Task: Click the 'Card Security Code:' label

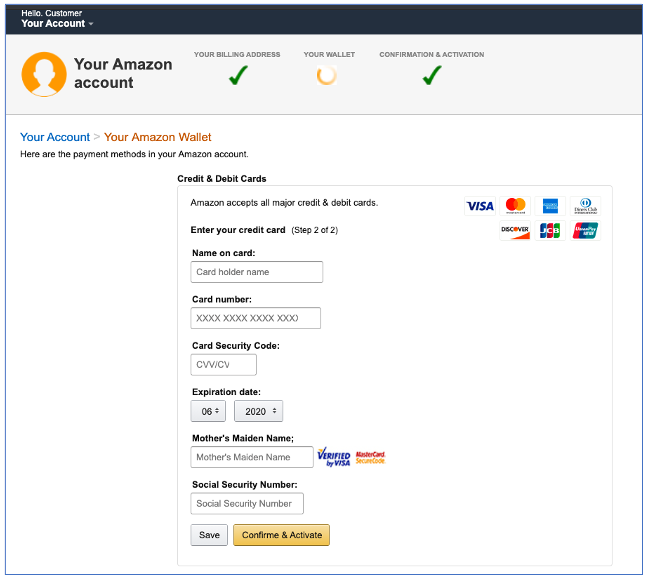Action: 236,346
